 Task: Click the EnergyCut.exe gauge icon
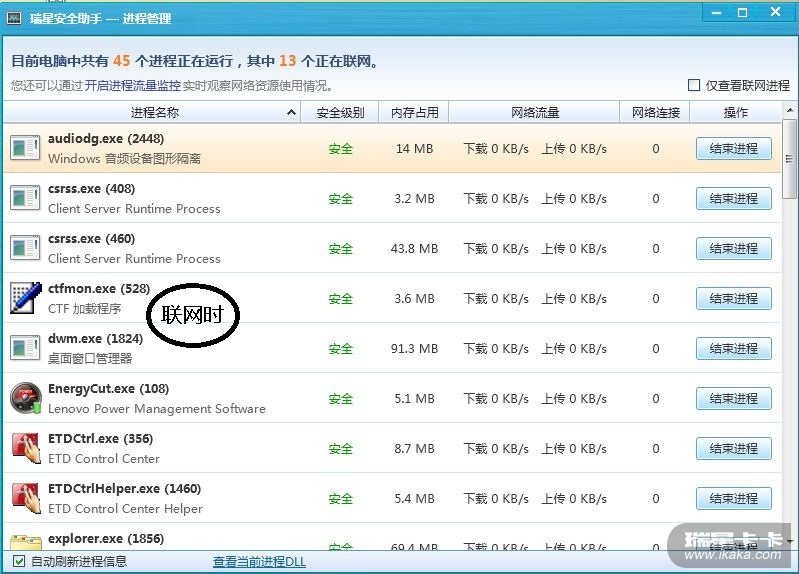[x=25, y=398]
